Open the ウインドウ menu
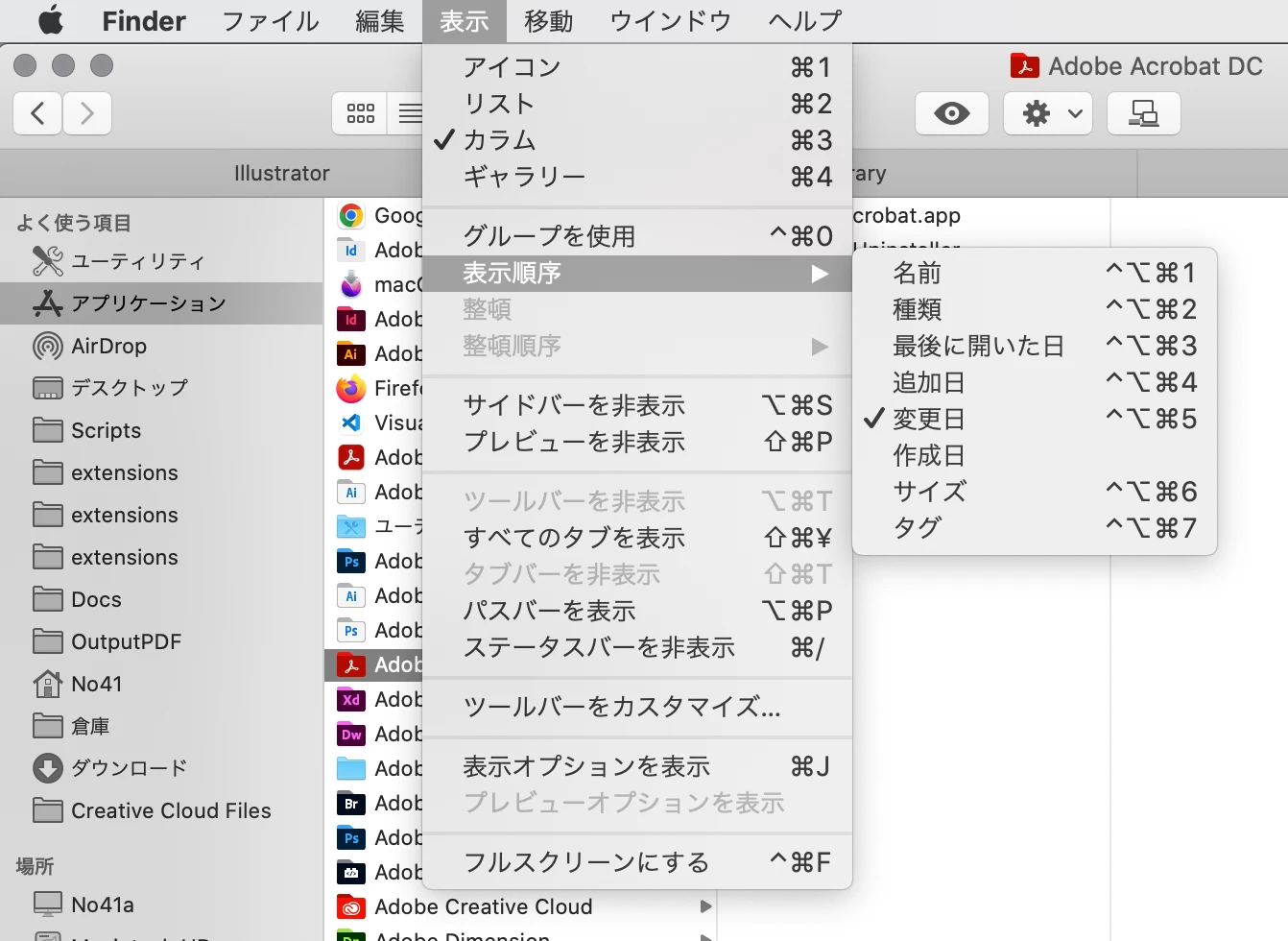This screenshot has height=941, width=1288. [671, 20]
